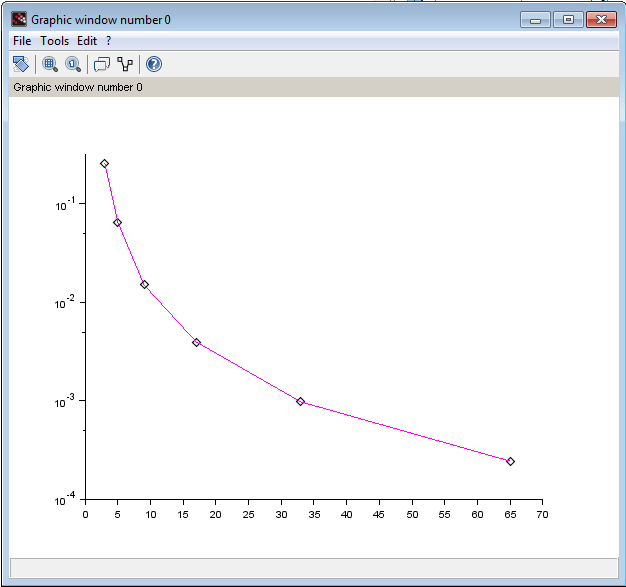
Task: Click the y-axis label 10^-2
Action: click(x=65, y=302)
